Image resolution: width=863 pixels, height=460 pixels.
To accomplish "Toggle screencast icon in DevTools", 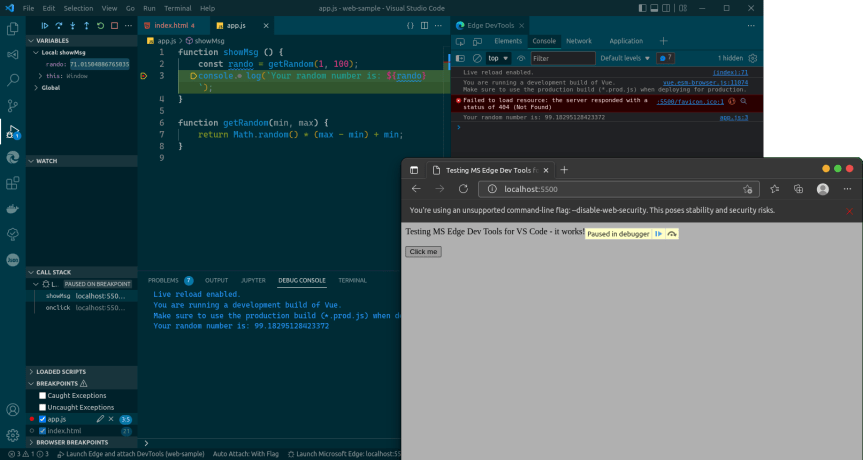I will pyautogui.click(x=460, y=41).
